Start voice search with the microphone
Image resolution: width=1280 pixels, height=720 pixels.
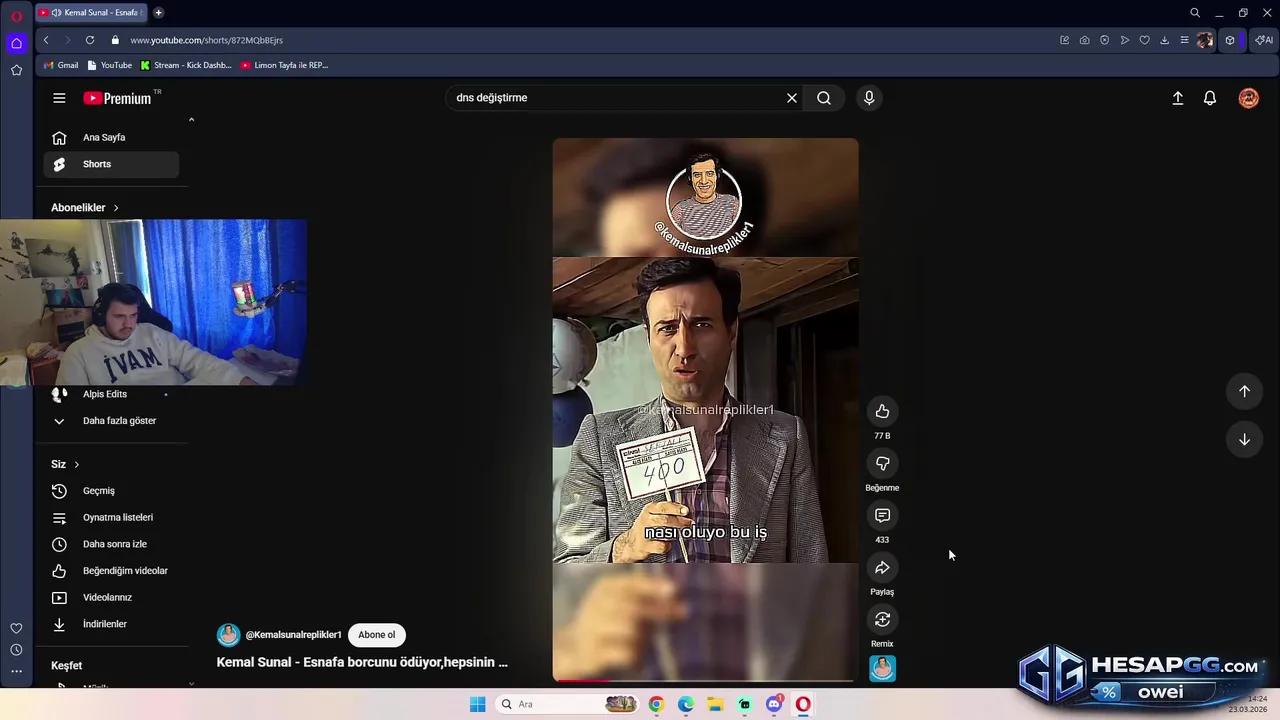point(869,98)
